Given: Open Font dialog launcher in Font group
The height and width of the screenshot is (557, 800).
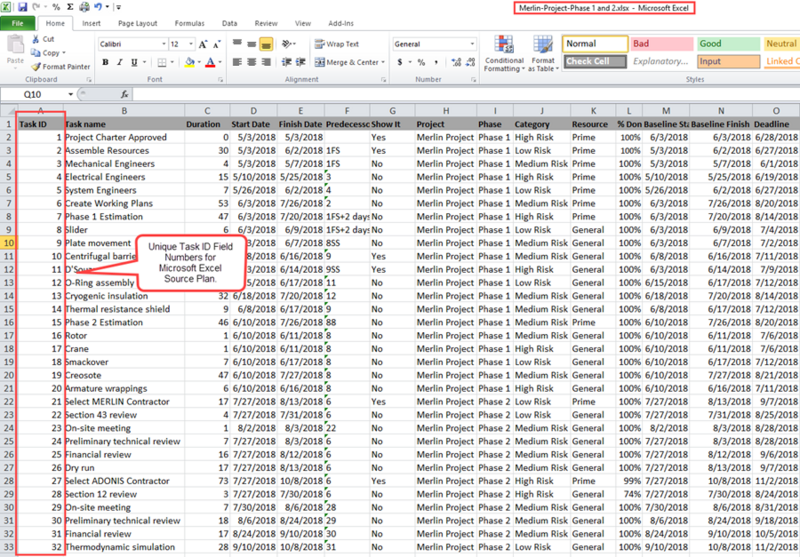Looking at the screenshot, I should pyautogui.click(x=220, y=80).
